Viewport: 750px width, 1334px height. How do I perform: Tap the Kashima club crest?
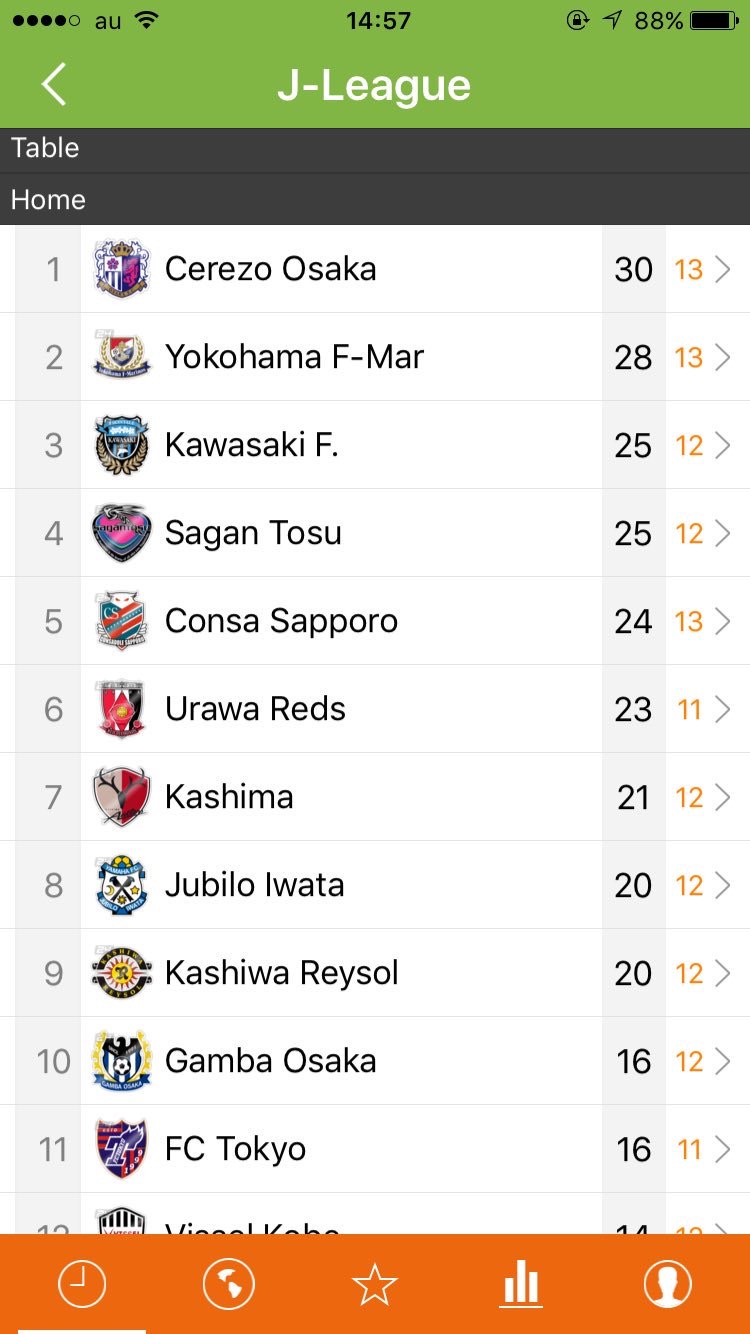point(121,797)
